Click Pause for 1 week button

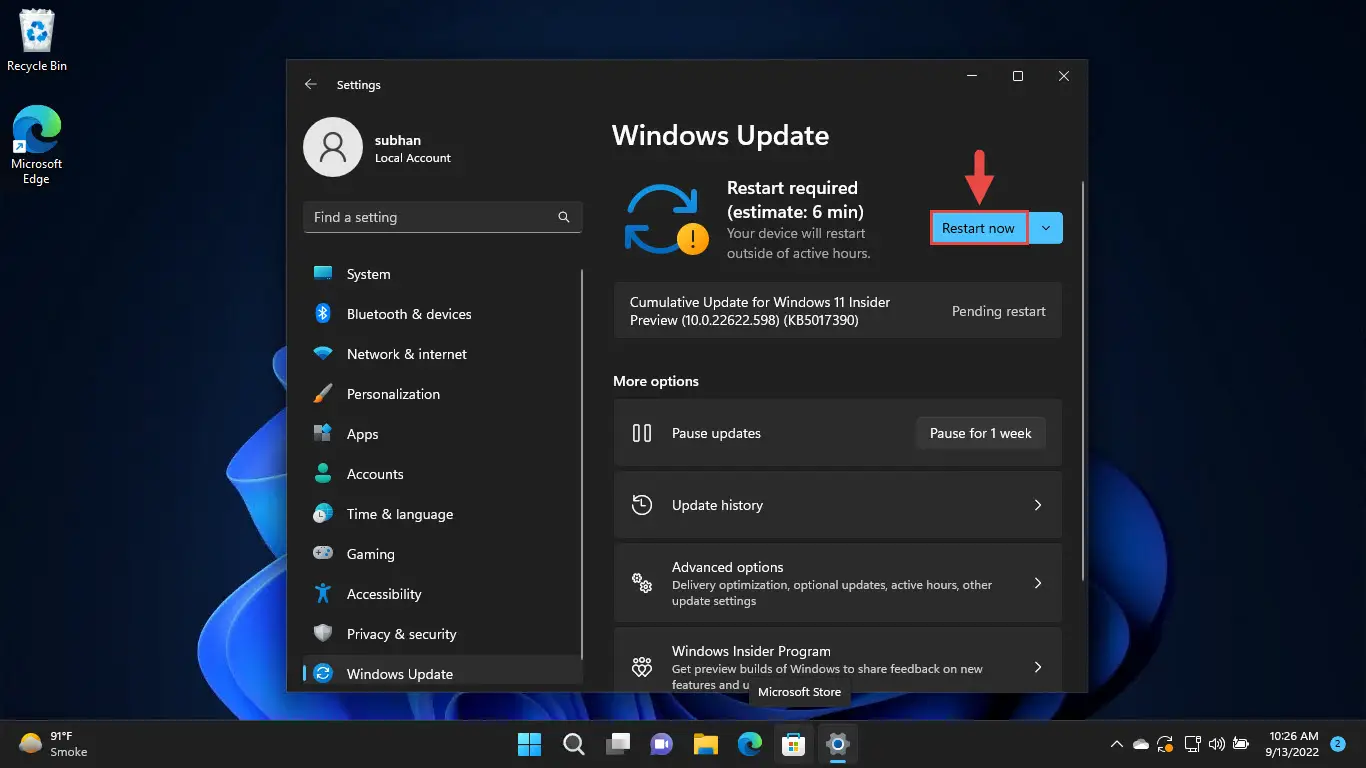(980, 433)
